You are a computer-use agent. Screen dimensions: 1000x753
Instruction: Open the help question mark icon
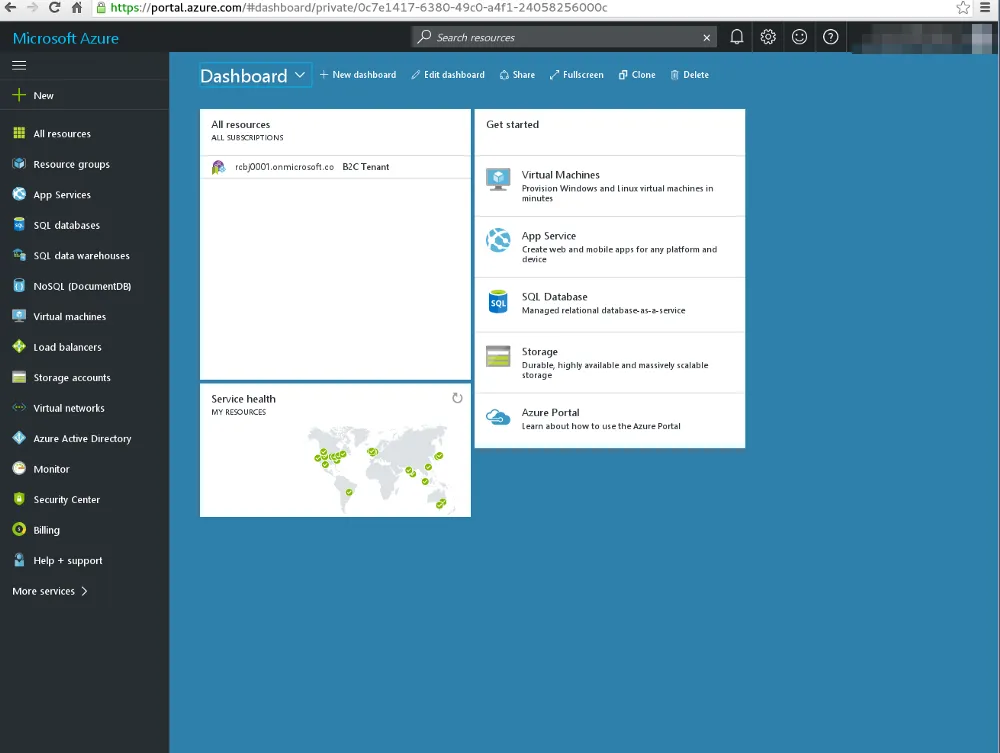pos(830,37)
